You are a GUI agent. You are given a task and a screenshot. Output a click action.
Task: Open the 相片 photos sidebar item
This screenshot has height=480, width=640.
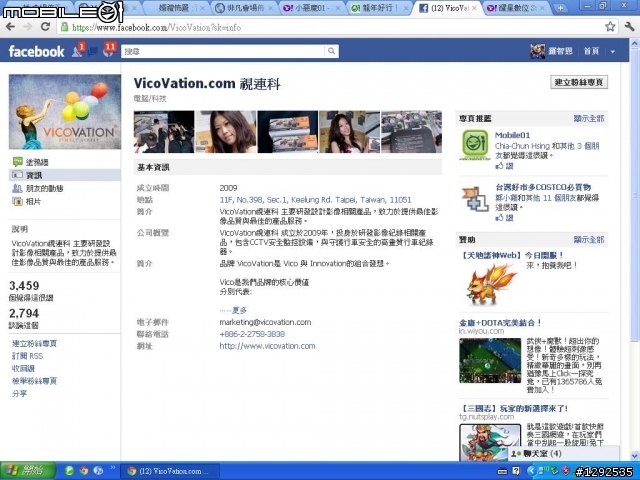33,201
